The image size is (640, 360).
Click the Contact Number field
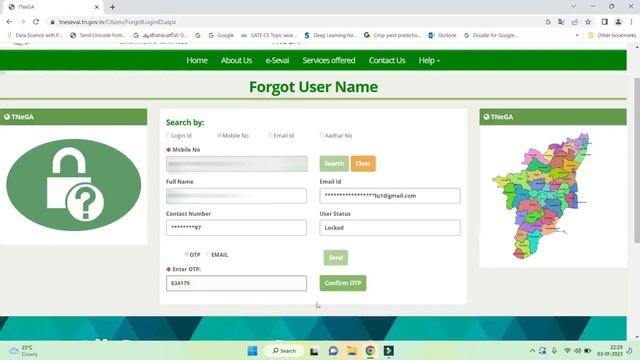(236, 228)
